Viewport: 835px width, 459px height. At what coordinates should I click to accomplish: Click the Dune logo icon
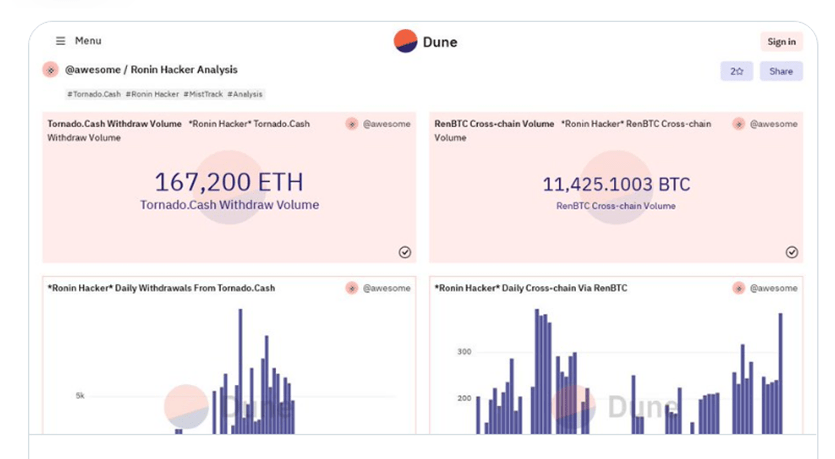point(405,41)
